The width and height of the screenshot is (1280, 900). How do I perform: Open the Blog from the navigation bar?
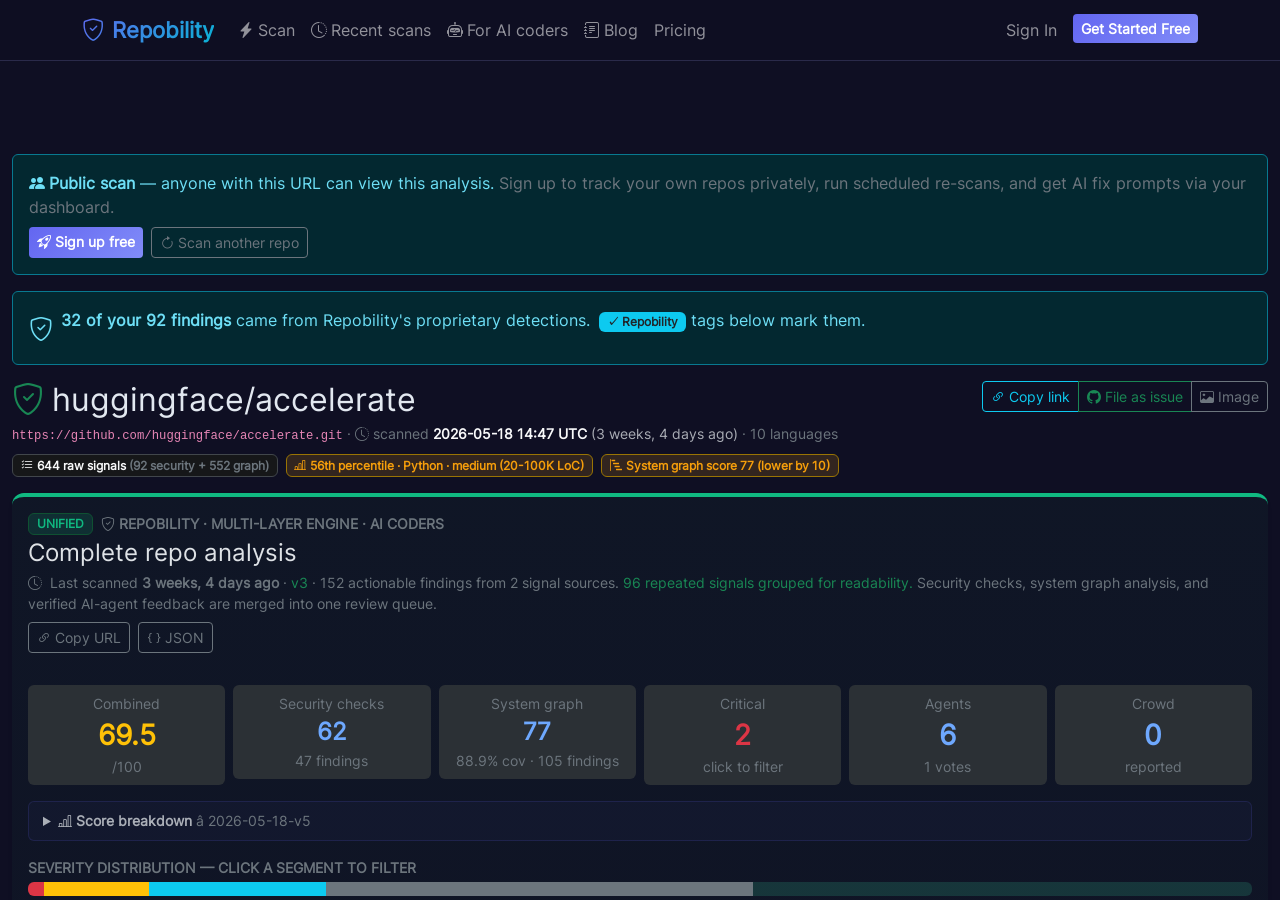pyautogui.click(x=611, y=30)
